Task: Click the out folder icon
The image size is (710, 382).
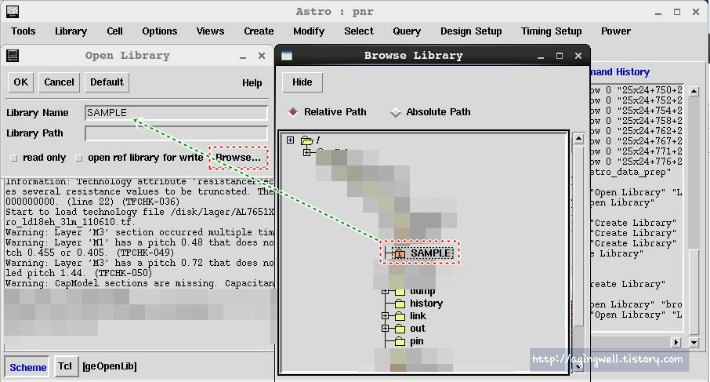Action: point(400,329)
